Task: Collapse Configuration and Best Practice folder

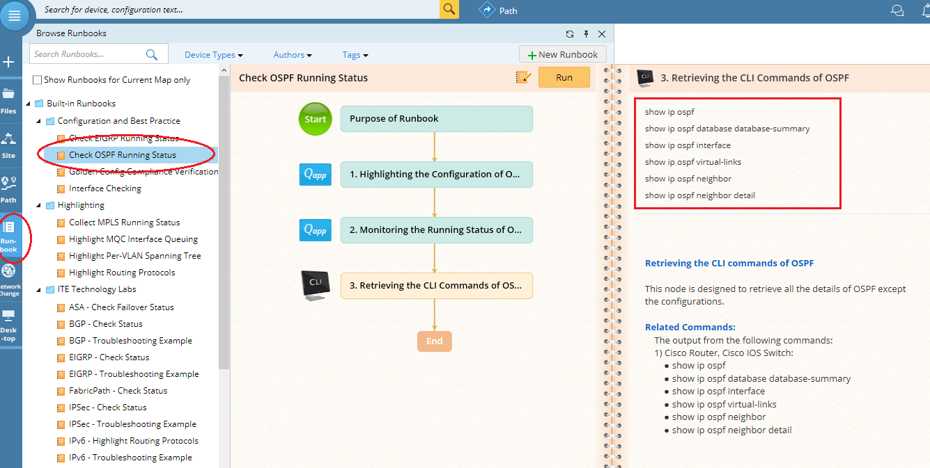Action: 39,121
